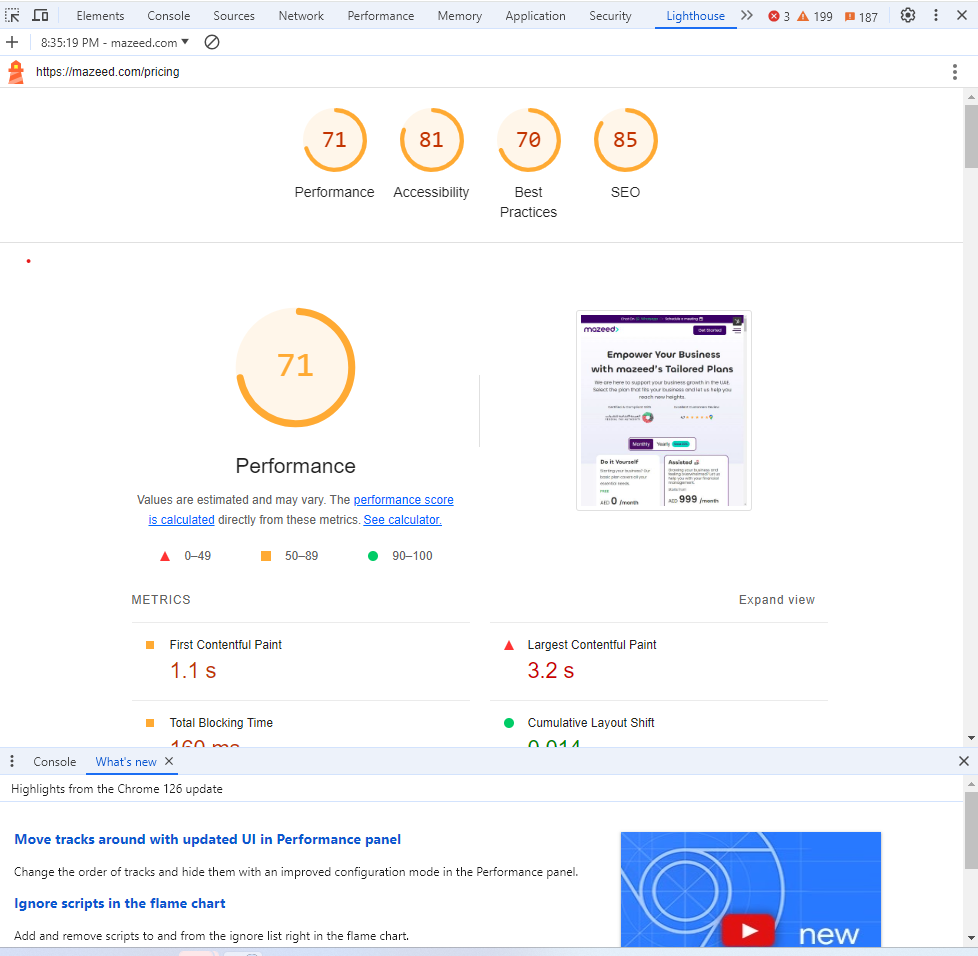Open the mazeed.com report dropdown
The height and width of the screenshot is (956, 978).
click(113, 42)
